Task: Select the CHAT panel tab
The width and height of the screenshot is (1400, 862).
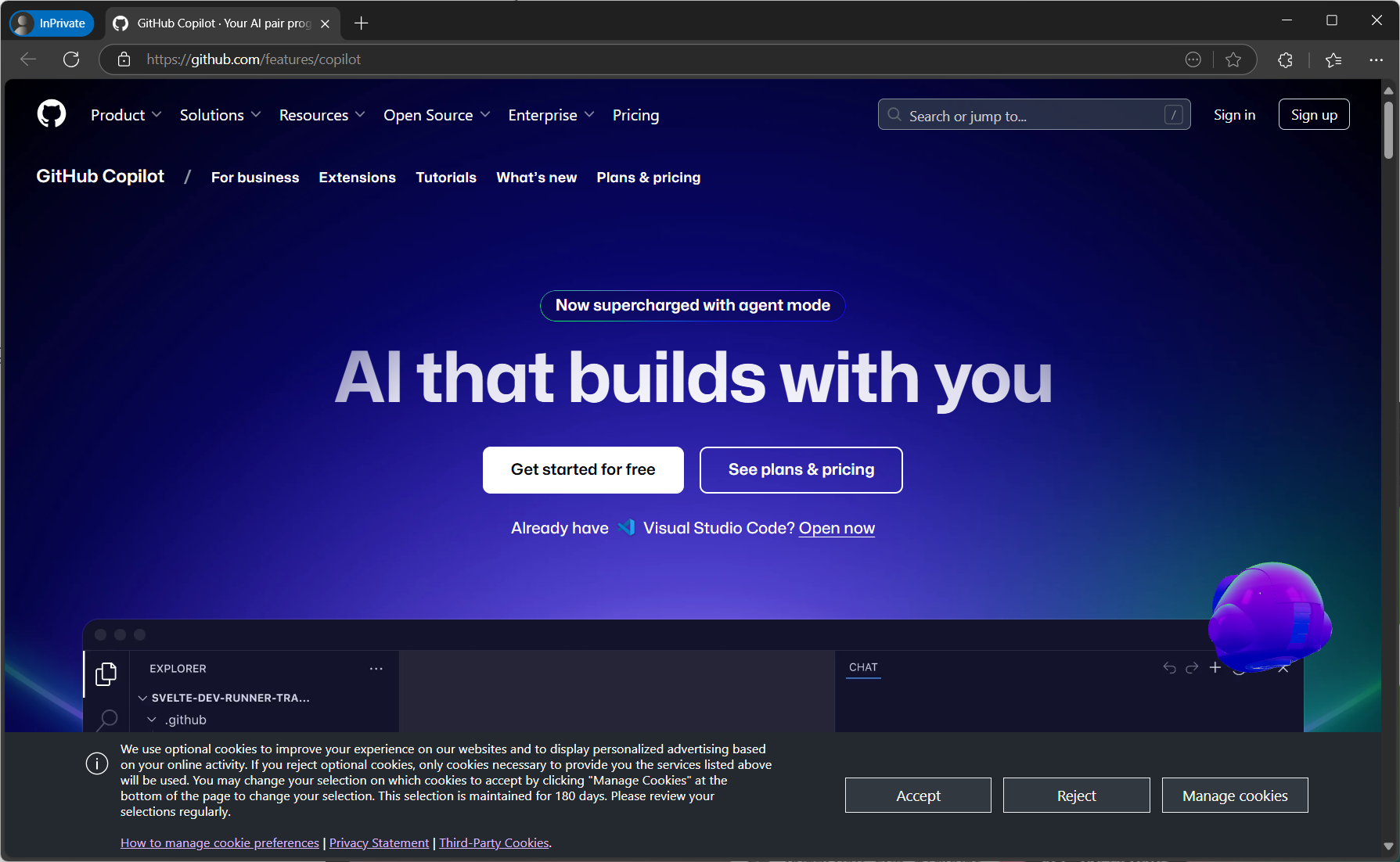Action: point(863,667)
